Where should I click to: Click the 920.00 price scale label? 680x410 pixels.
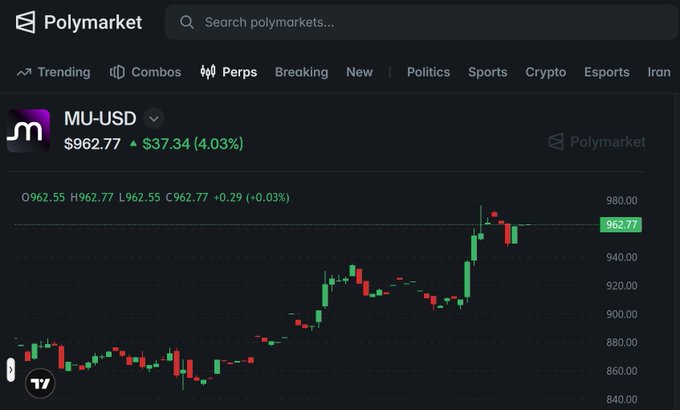621,286
